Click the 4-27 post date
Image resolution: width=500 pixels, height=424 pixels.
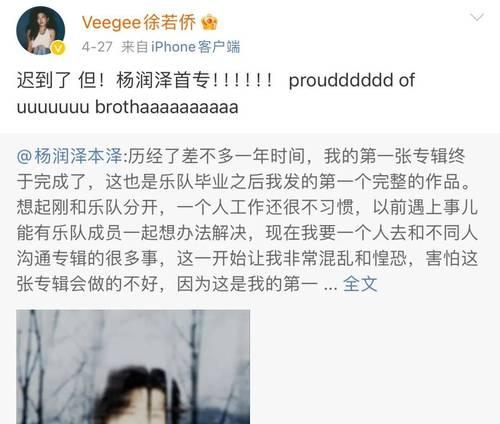(x=97, y=47)
